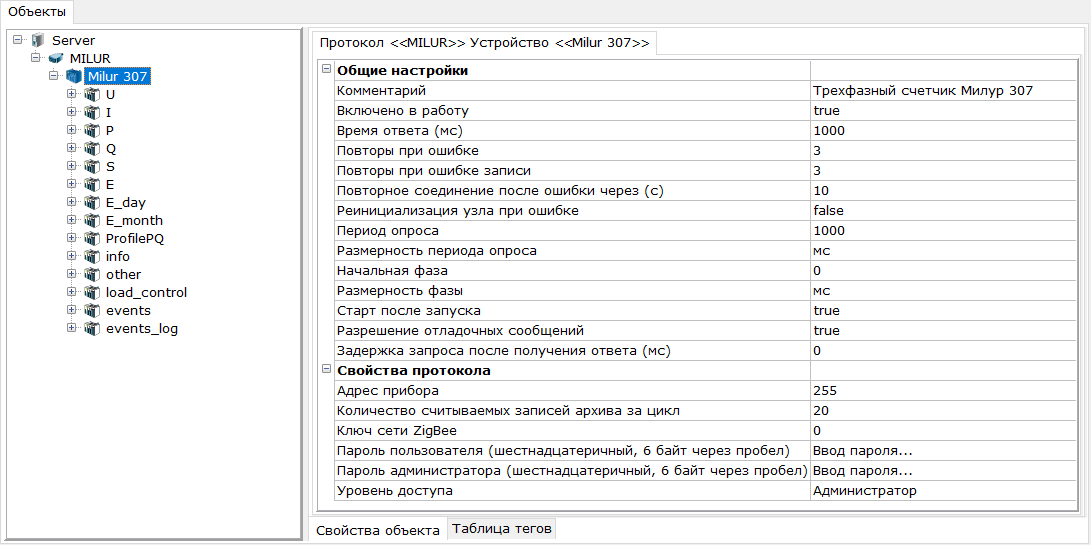Screen dimensions: 1091x545
Task: Click the Q group icon
Action: pyautogui.click(x=92, y=148)
